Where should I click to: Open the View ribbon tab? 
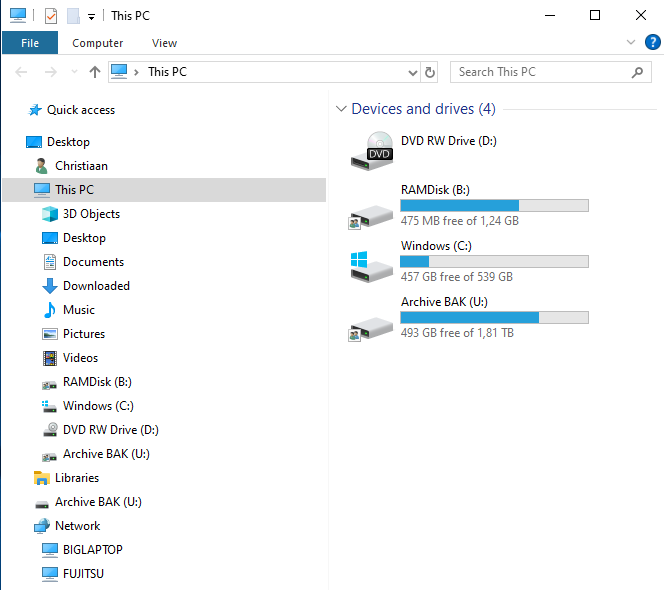[x=164, y=43]
